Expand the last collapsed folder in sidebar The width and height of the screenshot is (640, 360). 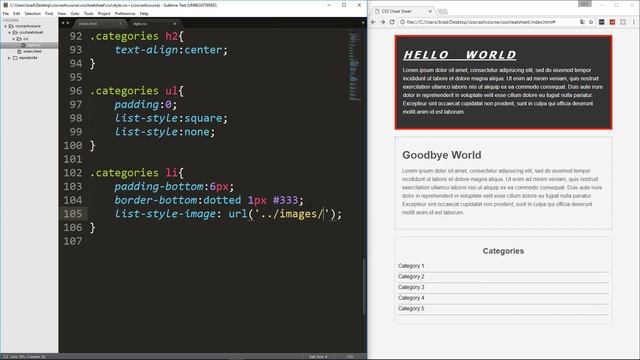9,58
